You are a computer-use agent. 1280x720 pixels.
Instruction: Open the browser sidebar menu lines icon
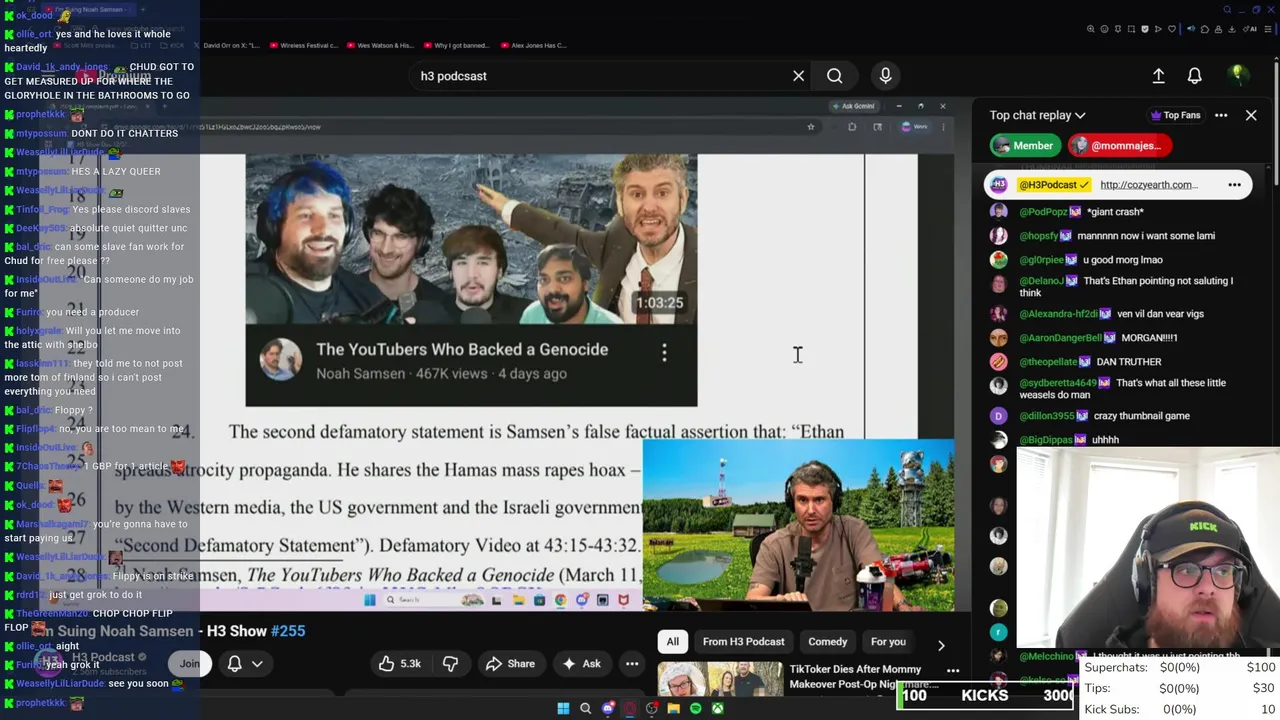pos(1268,29)
